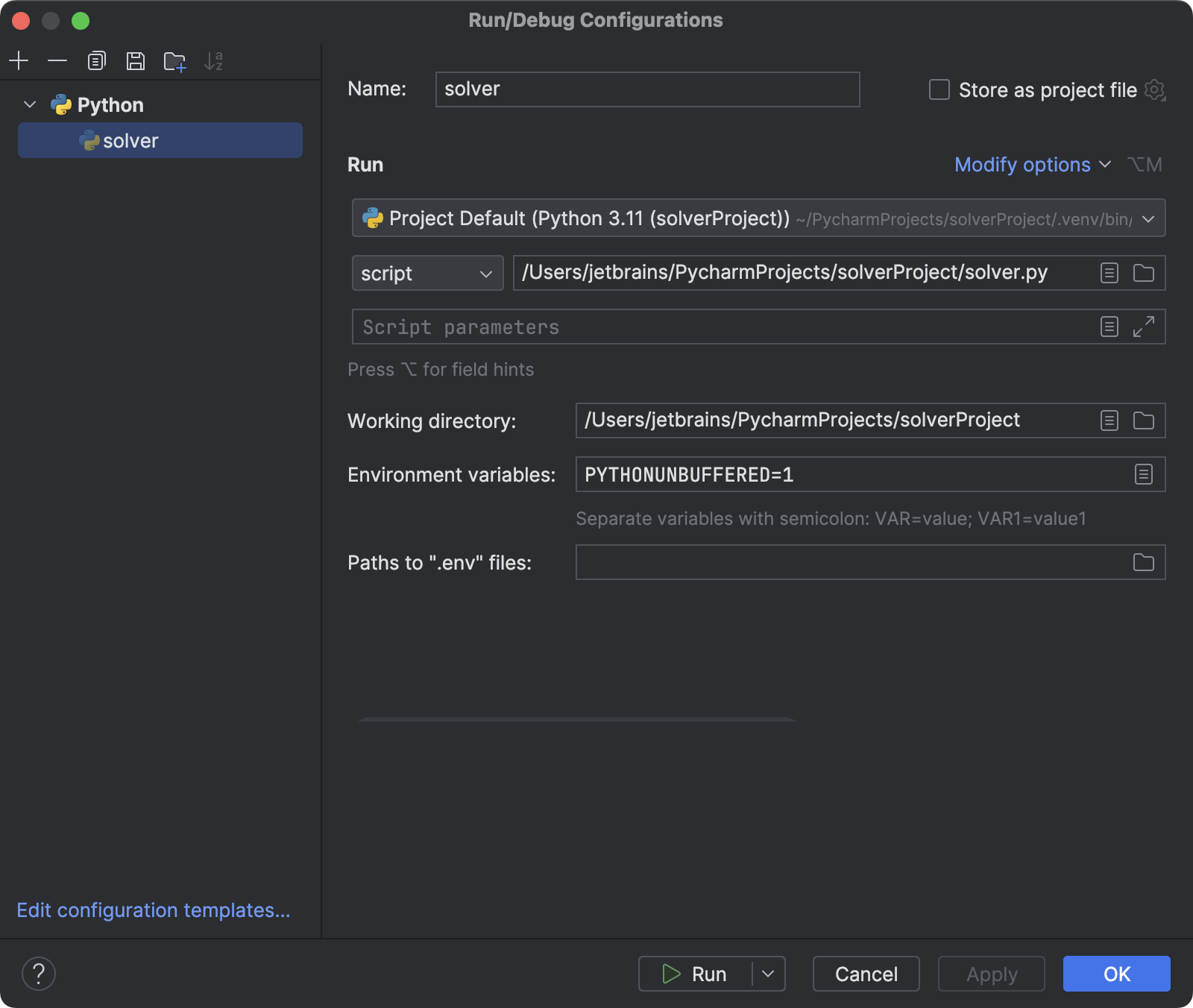Viewport: 1193px width, 1008px height.
Task: Copy the selected configuration
Action: (x=96, y=61)
